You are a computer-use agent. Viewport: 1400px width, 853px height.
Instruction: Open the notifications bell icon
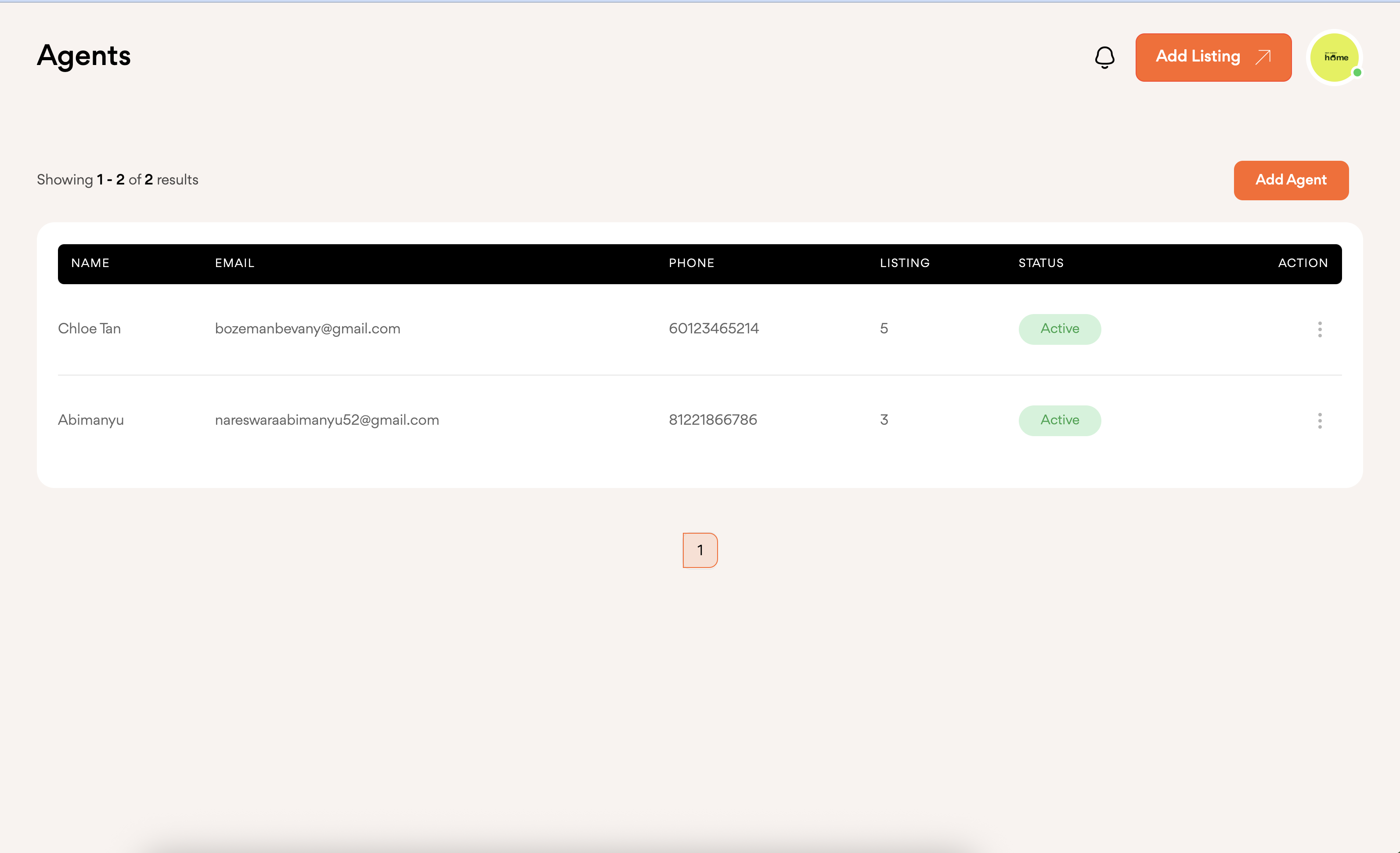(x=1104, y=57)
